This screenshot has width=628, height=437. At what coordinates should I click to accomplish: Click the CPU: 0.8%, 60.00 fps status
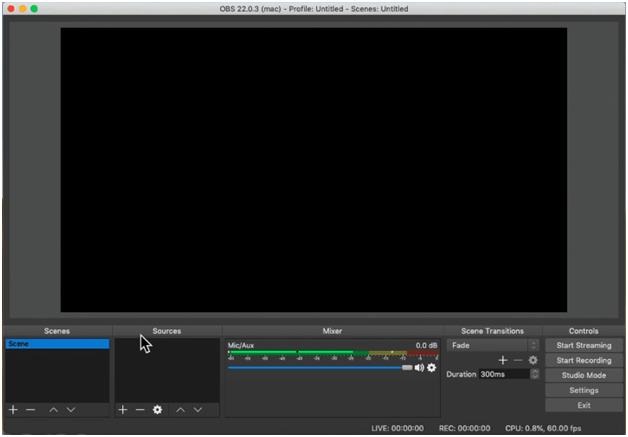pyautogui.click(x=543, y=428)
